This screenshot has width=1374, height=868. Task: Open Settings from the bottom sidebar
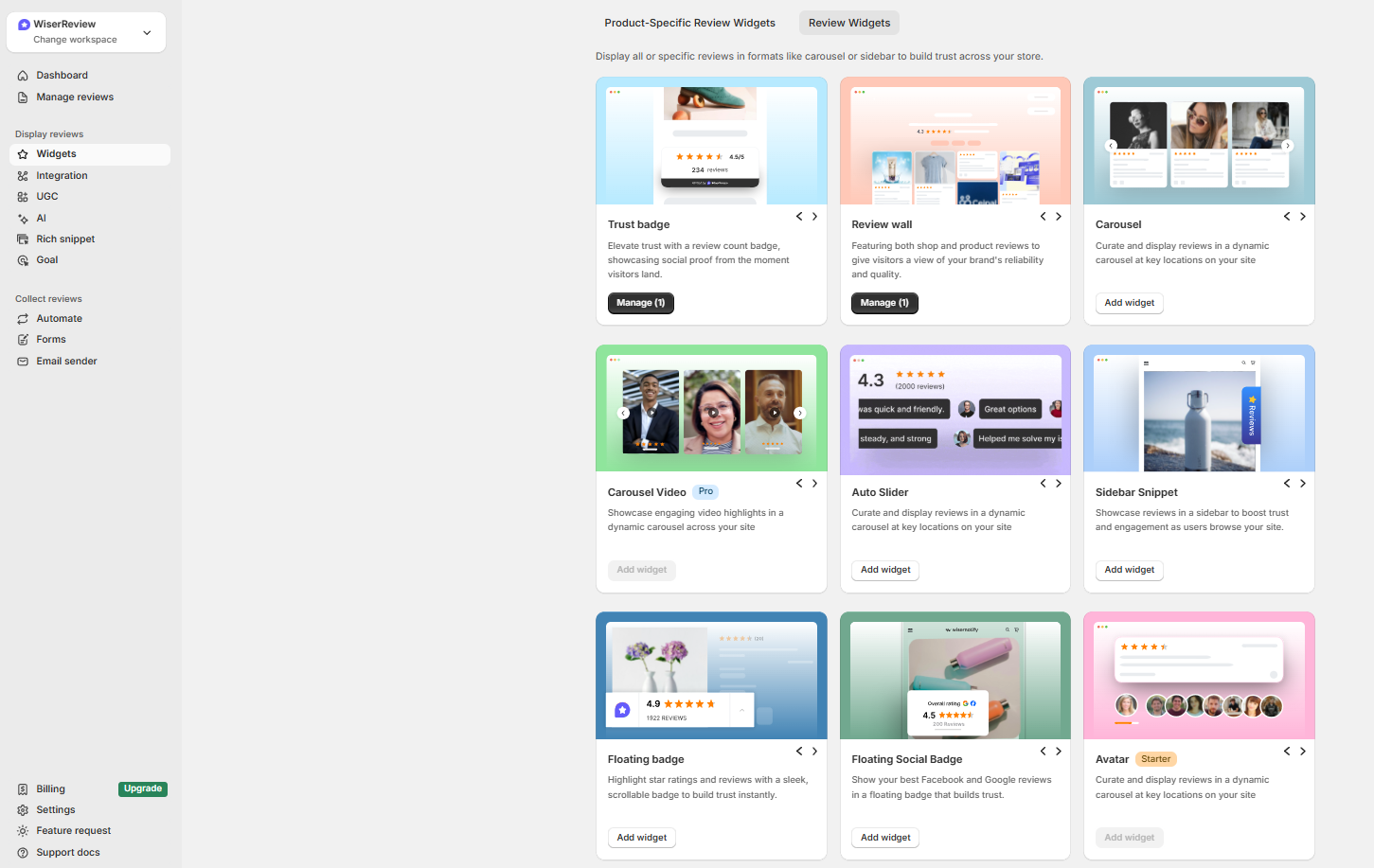pyautogui.click(x=57, y=809)
